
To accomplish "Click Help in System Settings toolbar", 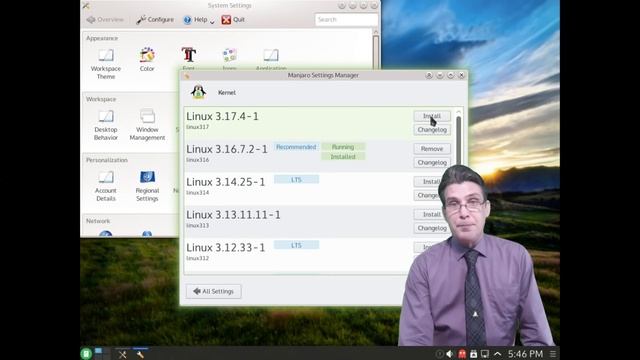I will coord(196,20).
